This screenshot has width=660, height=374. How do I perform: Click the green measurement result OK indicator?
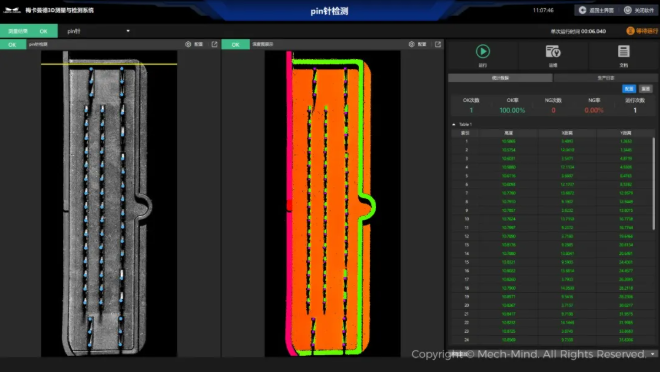tap(29, 31)
